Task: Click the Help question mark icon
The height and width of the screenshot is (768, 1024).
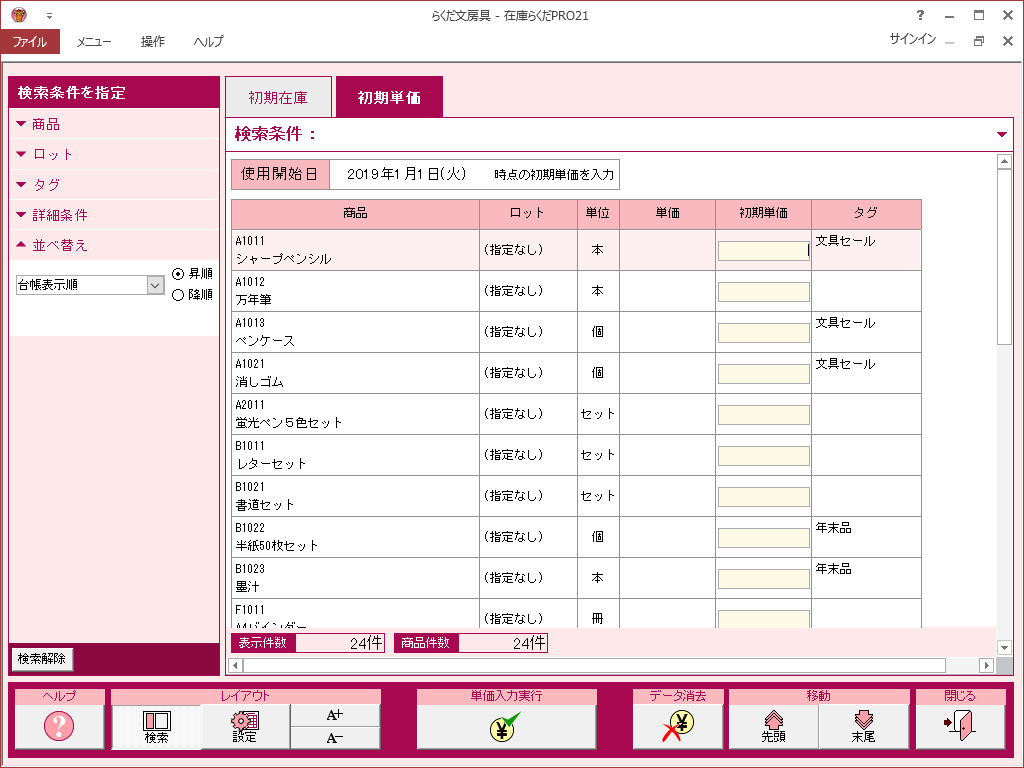Action: tap(59, 726)
